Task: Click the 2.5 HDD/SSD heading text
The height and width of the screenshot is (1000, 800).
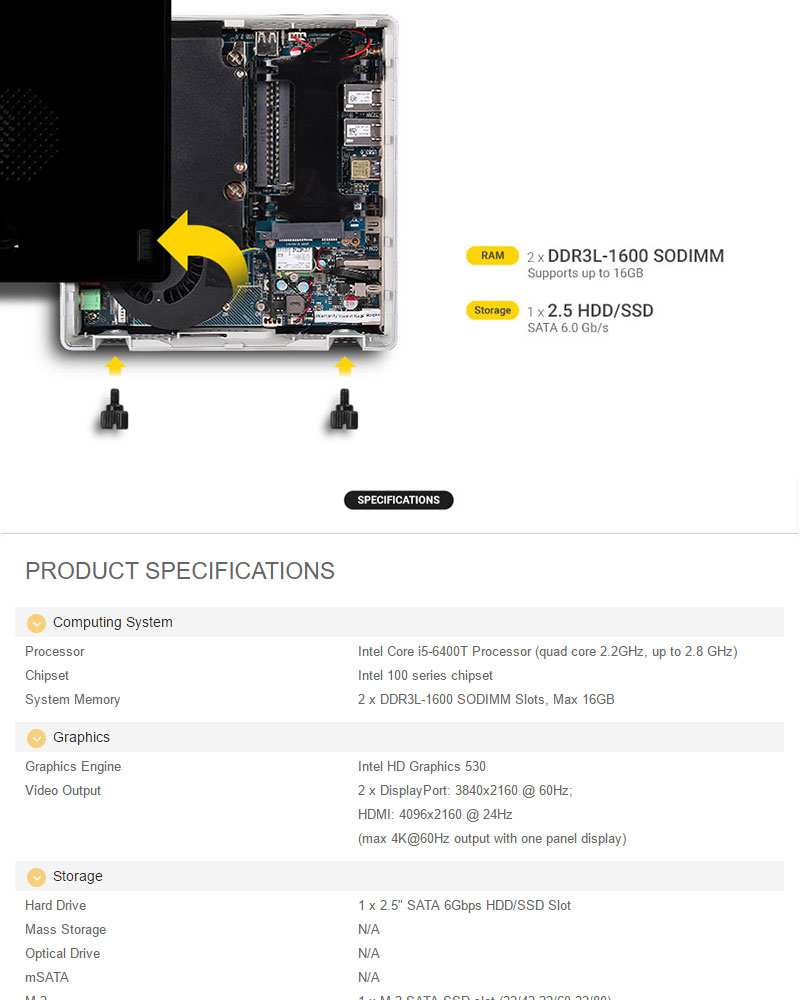Action: 600,311
